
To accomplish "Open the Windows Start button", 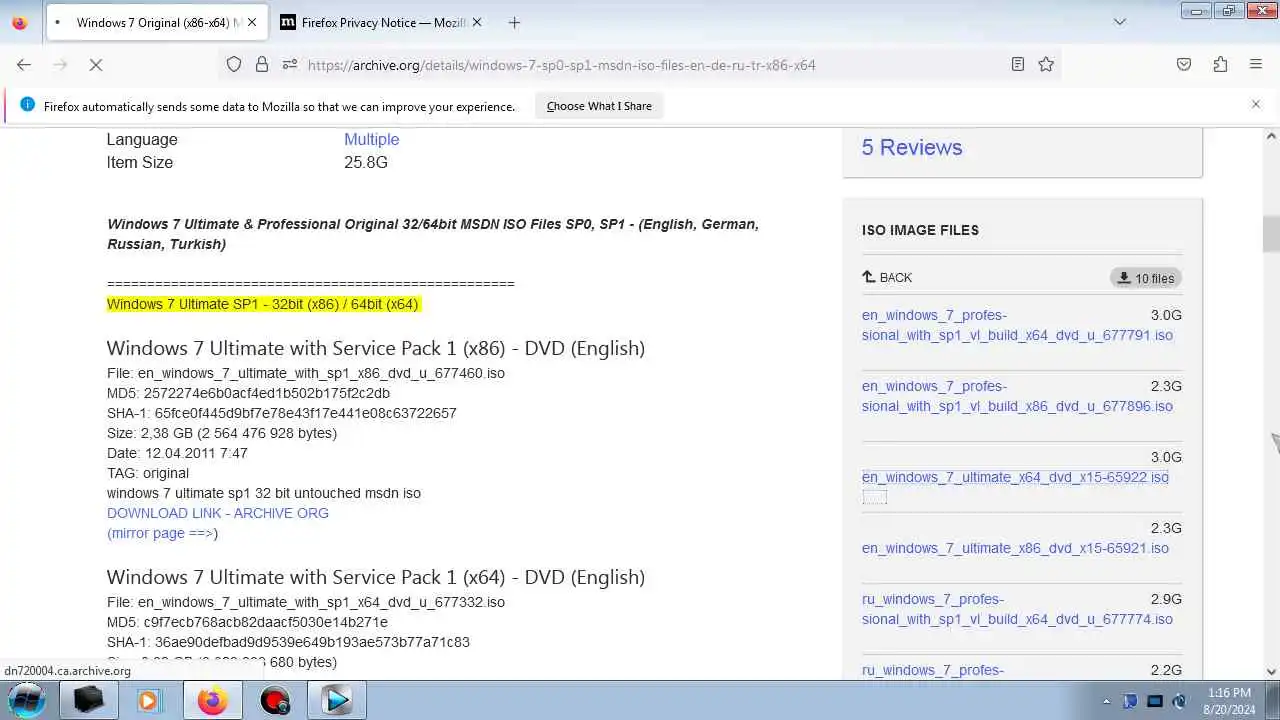I will (x=27, y=700).
